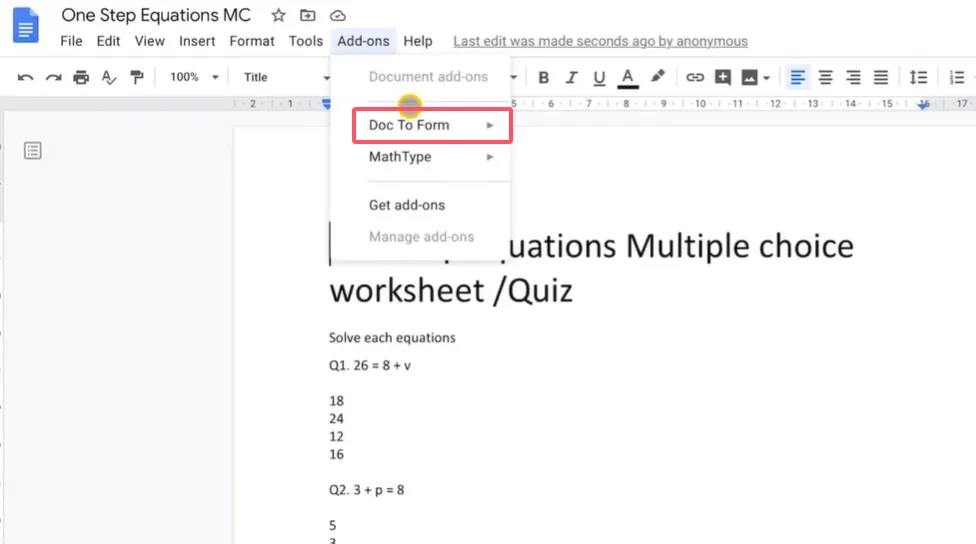Toggle bold formatting
Image resolution: width=976 pixels, height=544 pixels.
coord(544,77)
